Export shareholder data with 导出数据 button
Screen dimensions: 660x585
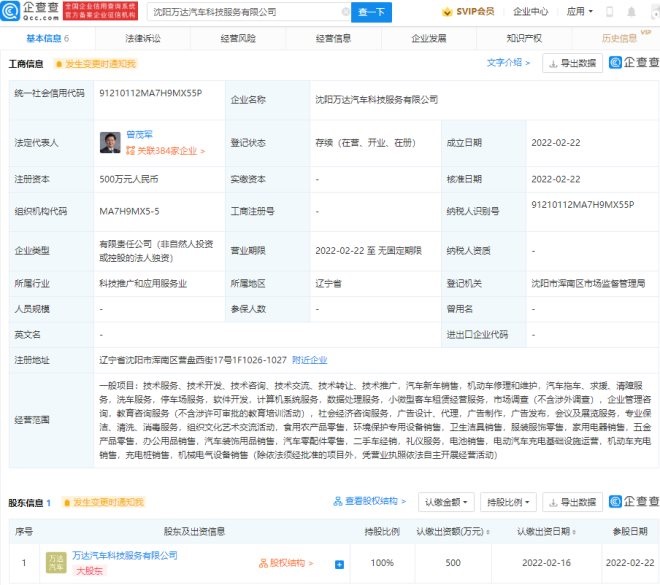tap(572, 501)
